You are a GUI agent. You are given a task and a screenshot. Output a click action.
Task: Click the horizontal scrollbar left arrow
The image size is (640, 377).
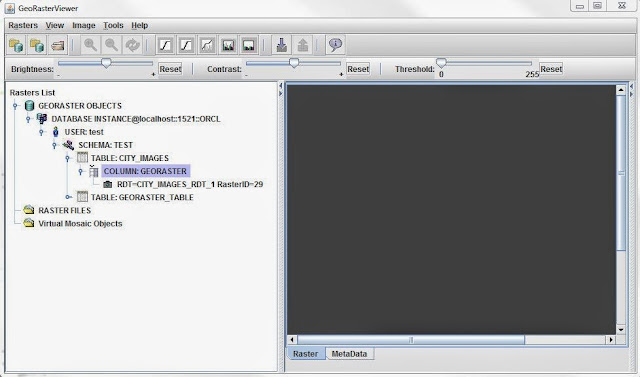292,339
